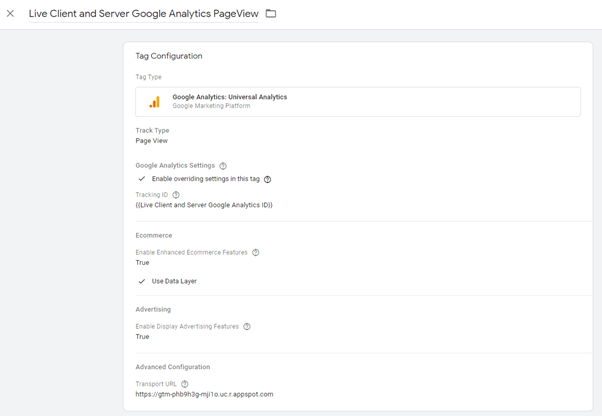Click the Tracking ID variable value
This screenshot has height=416, width=602.
click(204, 205)
